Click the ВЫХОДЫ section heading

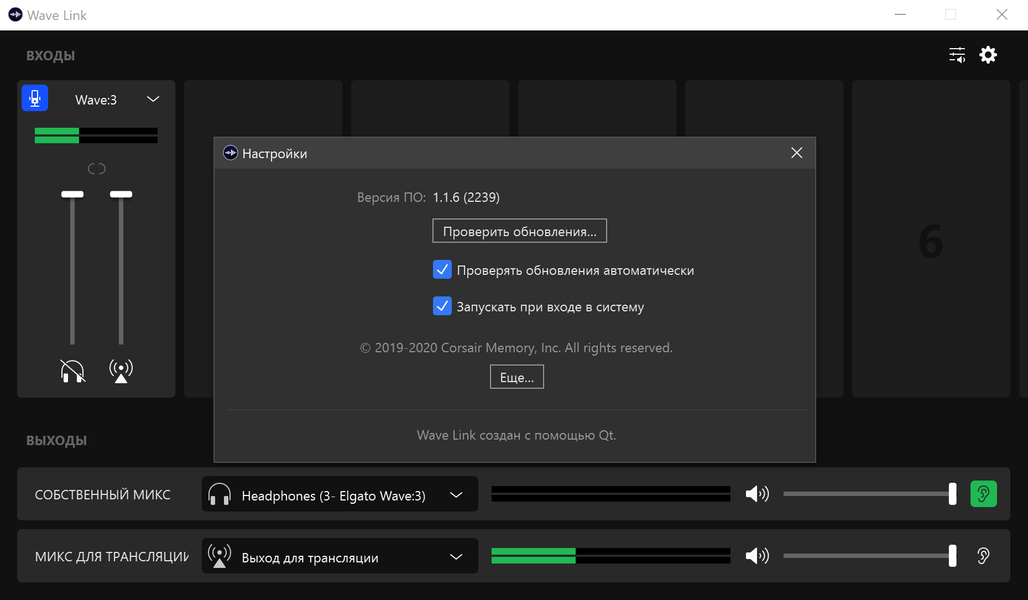click(56, 441)
